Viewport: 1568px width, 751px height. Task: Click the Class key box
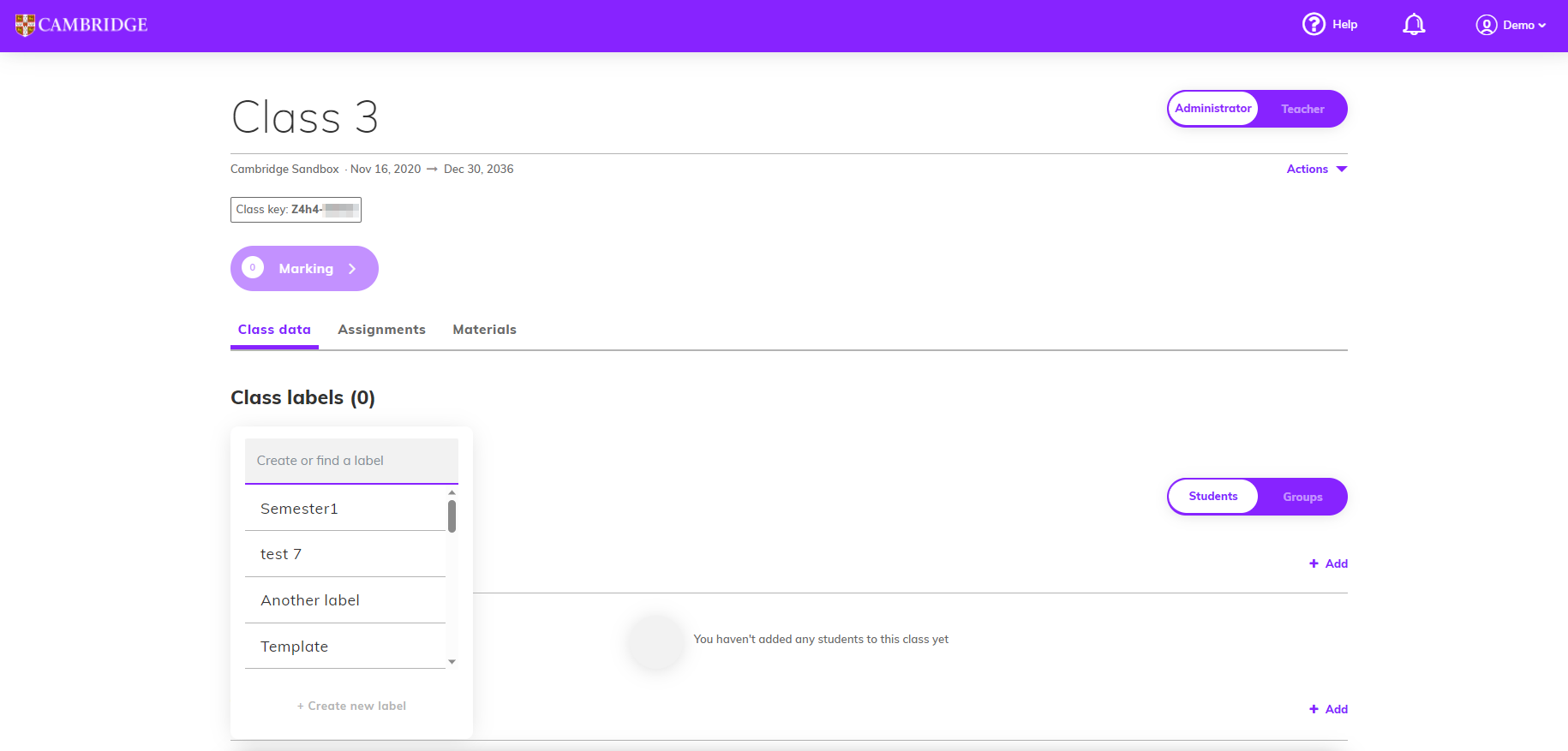click(x=296, y=210)
